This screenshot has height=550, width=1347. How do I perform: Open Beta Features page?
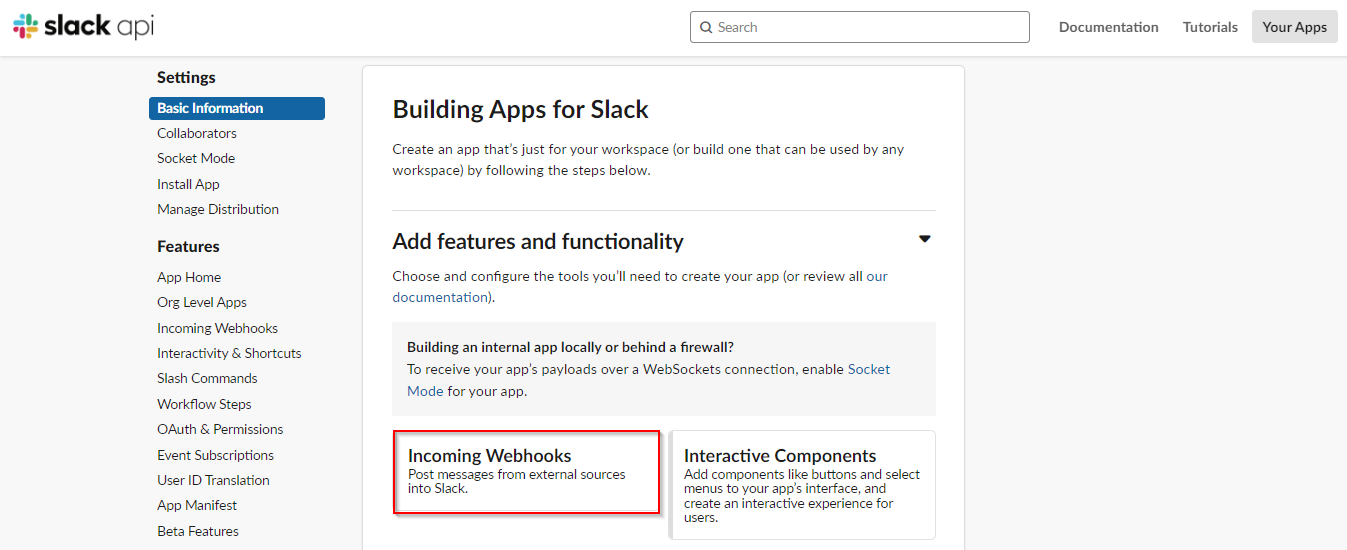coord(198,531)
